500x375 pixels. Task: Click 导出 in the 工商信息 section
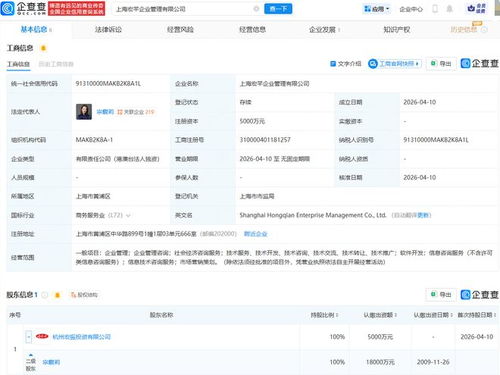[x=441, y=63]
